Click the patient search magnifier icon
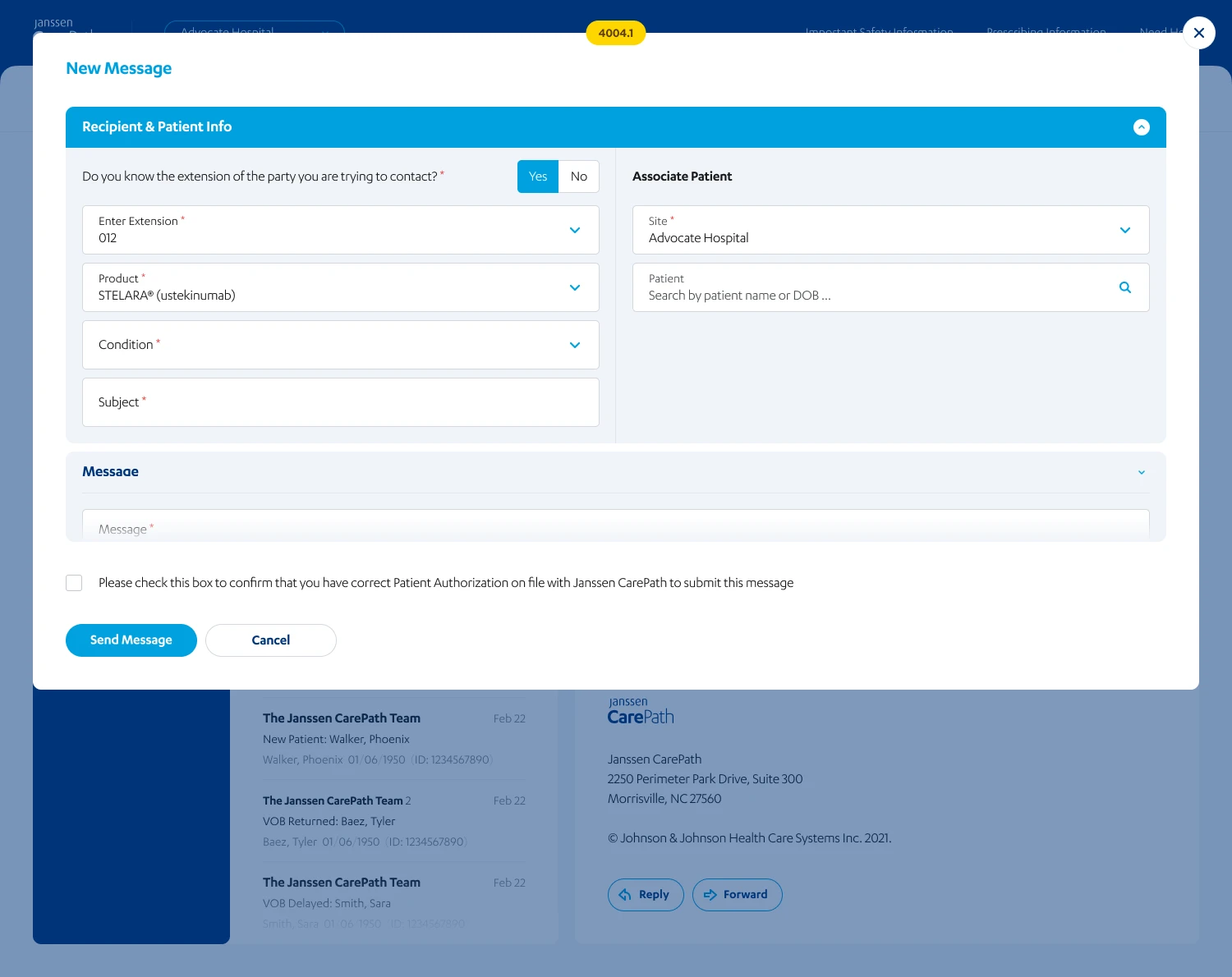 [1125, 287]
